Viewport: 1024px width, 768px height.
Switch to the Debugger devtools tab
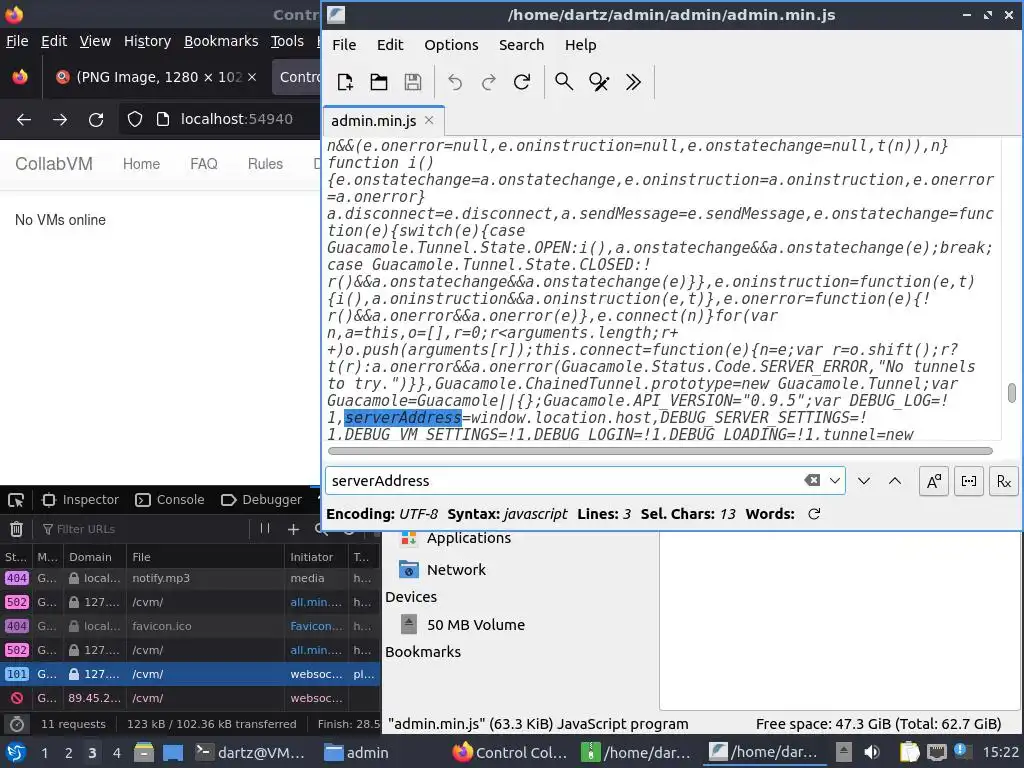tap(262, 500)
